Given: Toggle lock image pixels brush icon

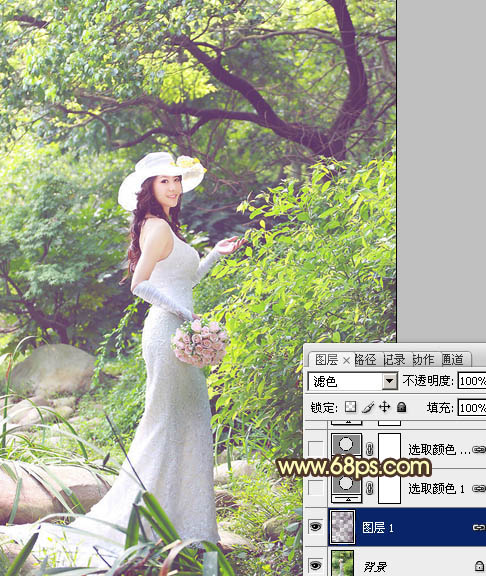Looking at the screenshot, I should point(368,407).
